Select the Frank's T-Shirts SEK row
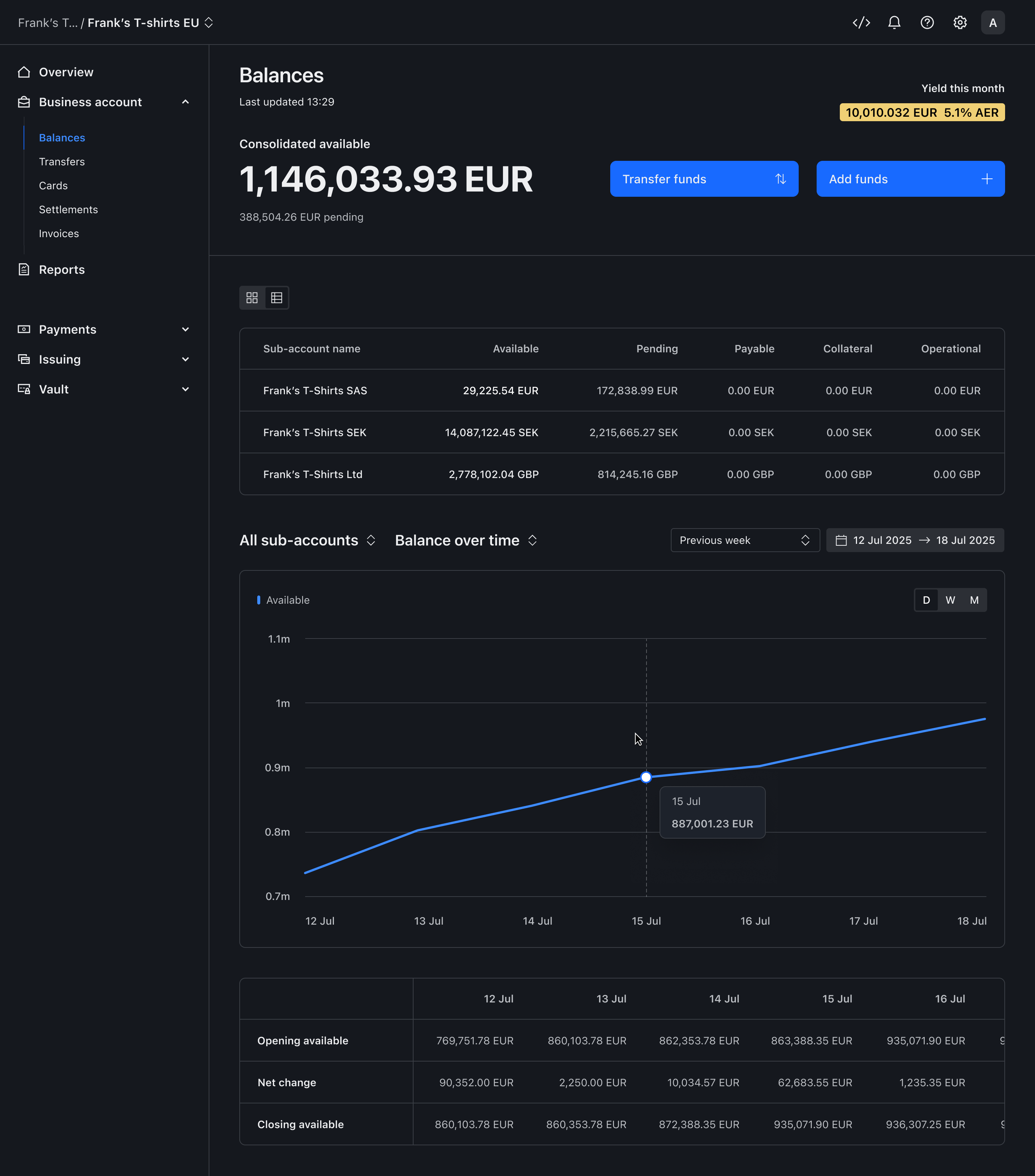 coord(621,432)
